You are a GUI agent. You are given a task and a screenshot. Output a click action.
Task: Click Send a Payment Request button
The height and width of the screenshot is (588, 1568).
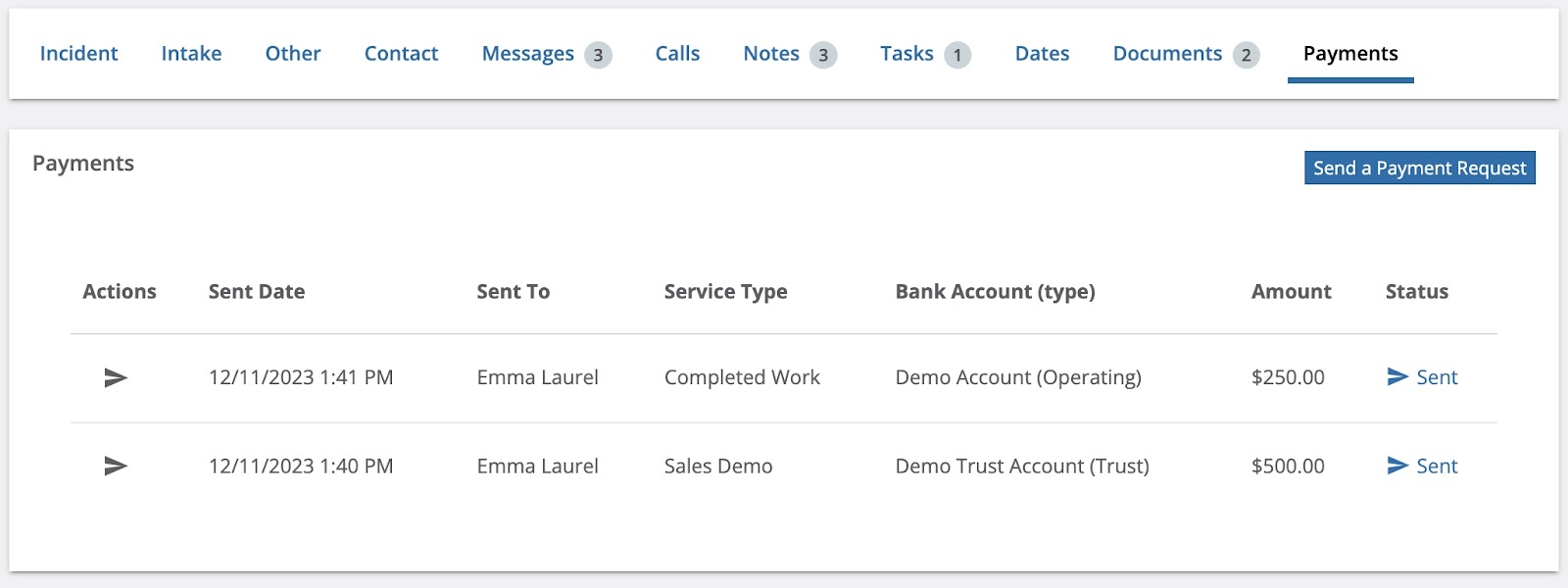1419,168
